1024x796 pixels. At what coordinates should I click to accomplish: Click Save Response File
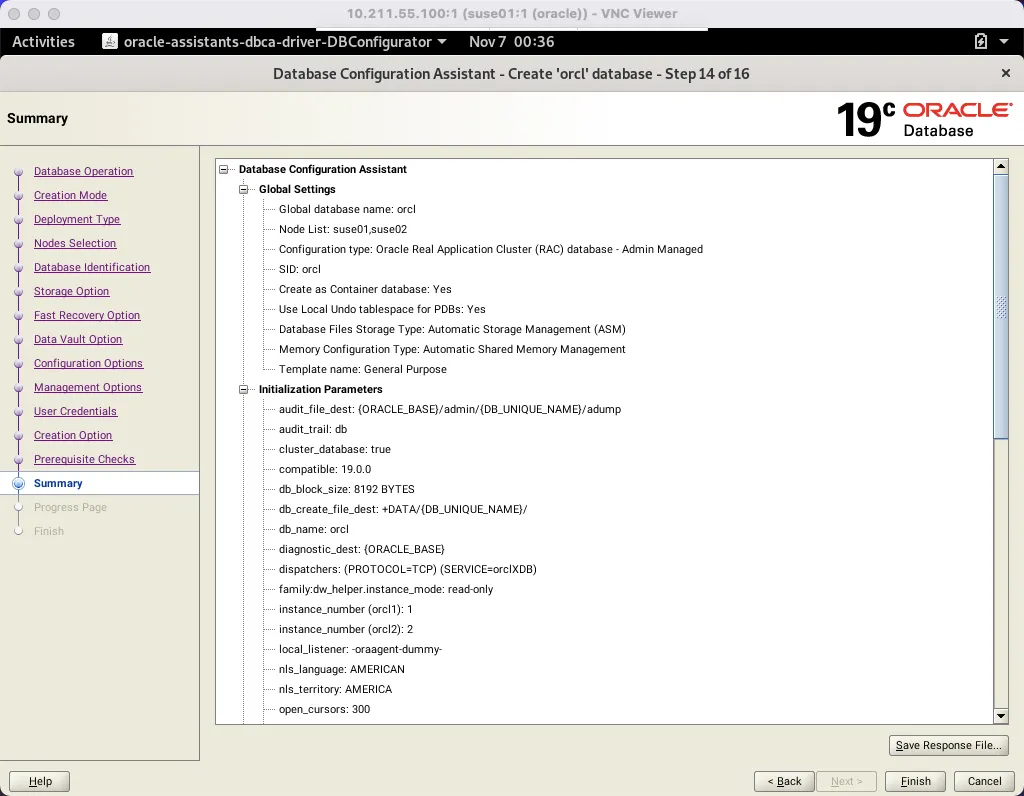tap(948, 745)
